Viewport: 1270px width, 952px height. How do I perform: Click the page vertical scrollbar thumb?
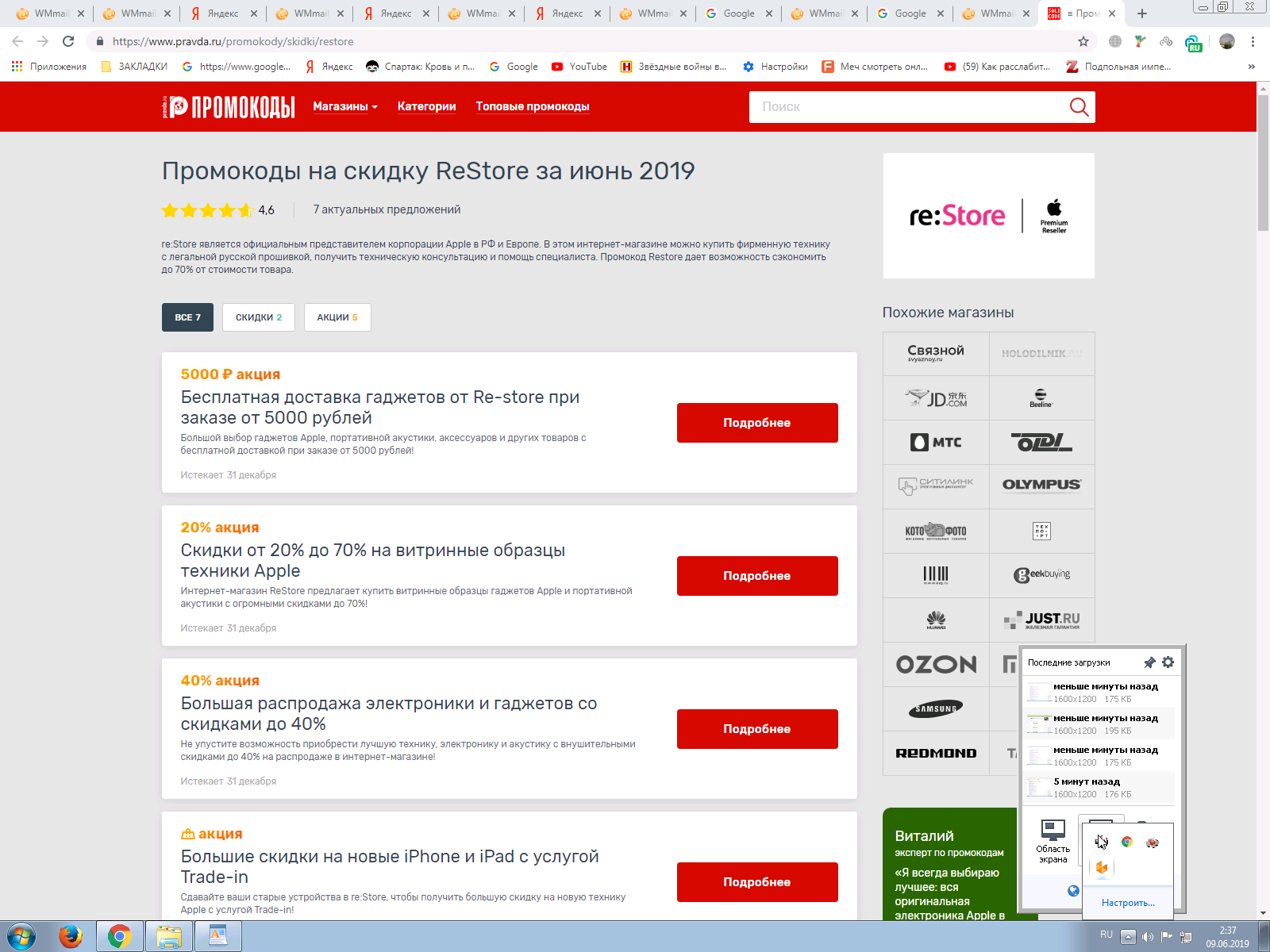(1263, 163)
